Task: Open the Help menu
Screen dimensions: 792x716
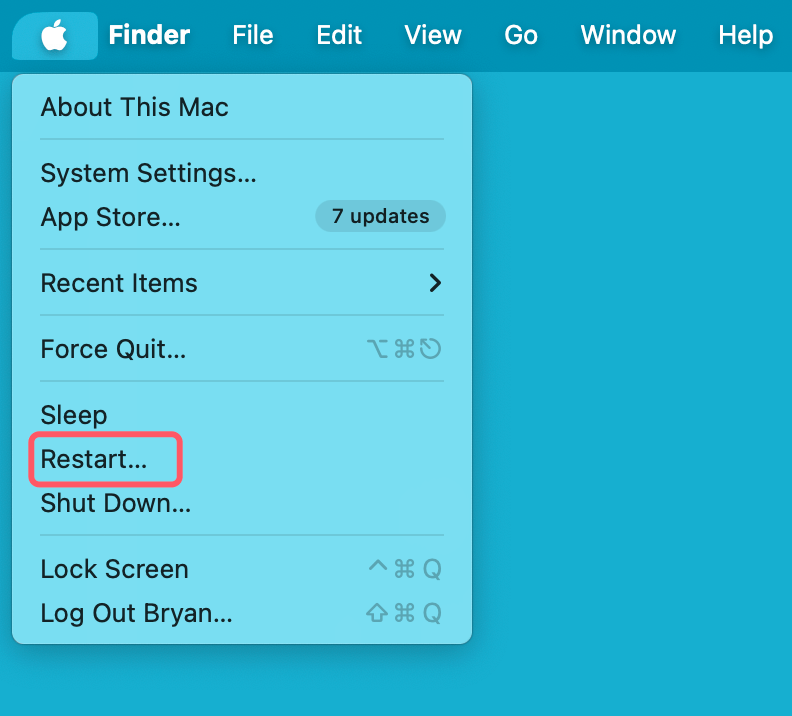Action: click(x=745, y=36)
